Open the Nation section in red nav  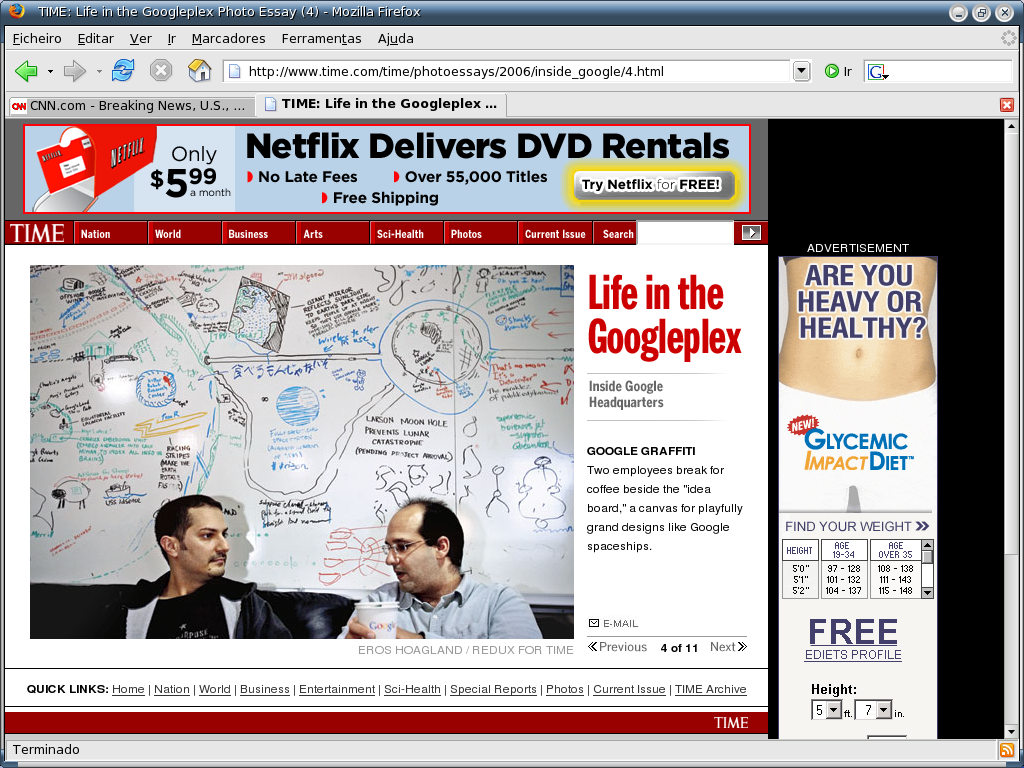coord(110,234)
